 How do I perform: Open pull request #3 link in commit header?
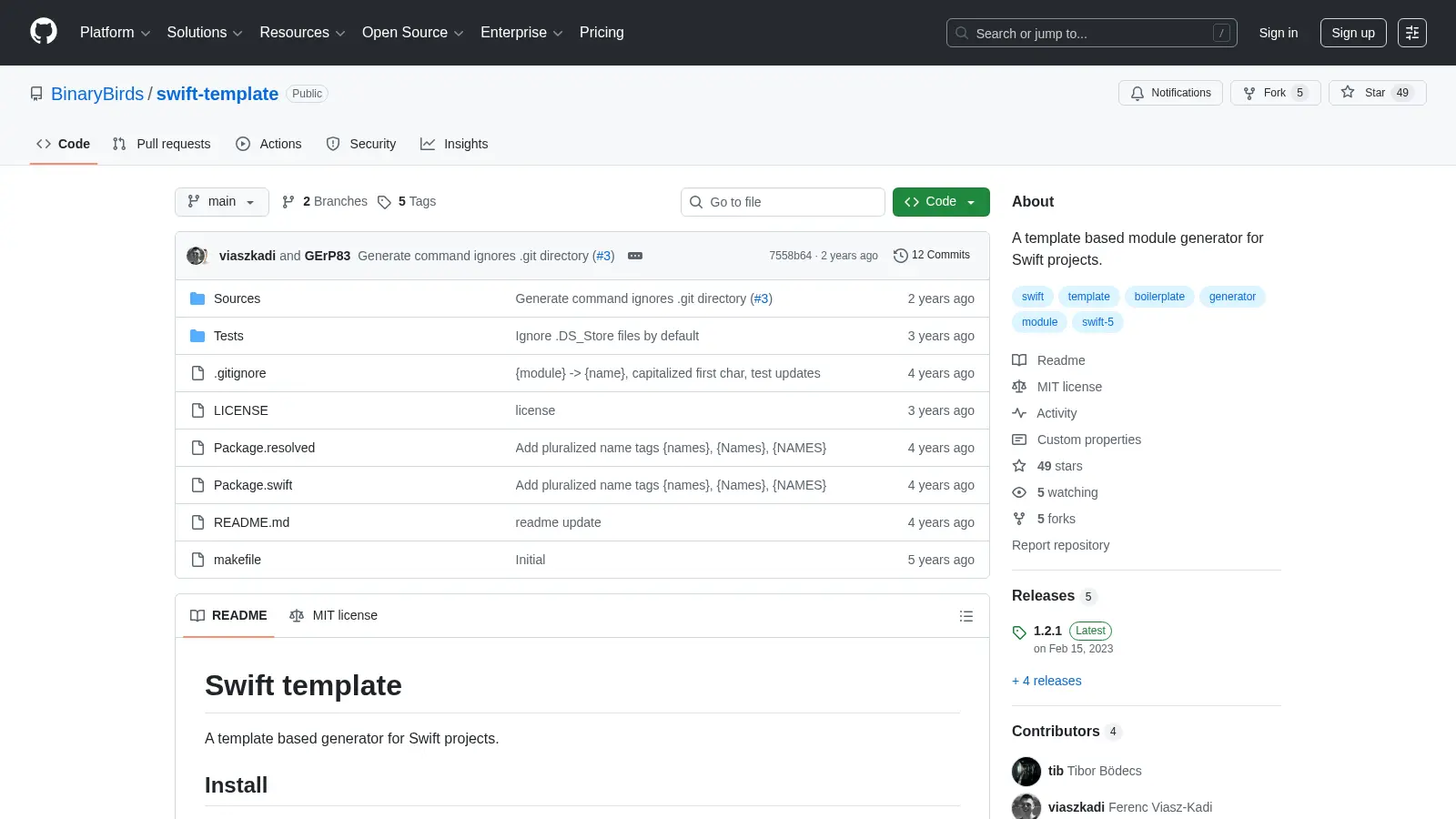(603, 256)
